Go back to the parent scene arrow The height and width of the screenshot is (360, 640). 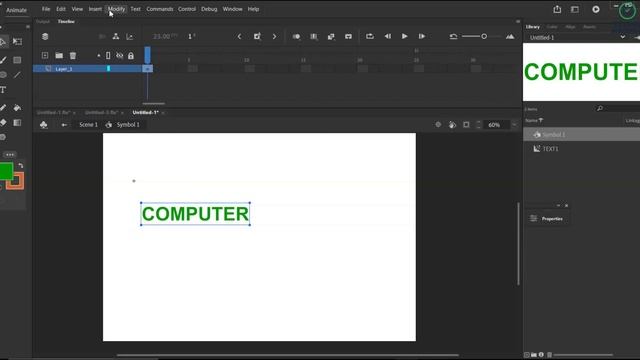(64, 125)
